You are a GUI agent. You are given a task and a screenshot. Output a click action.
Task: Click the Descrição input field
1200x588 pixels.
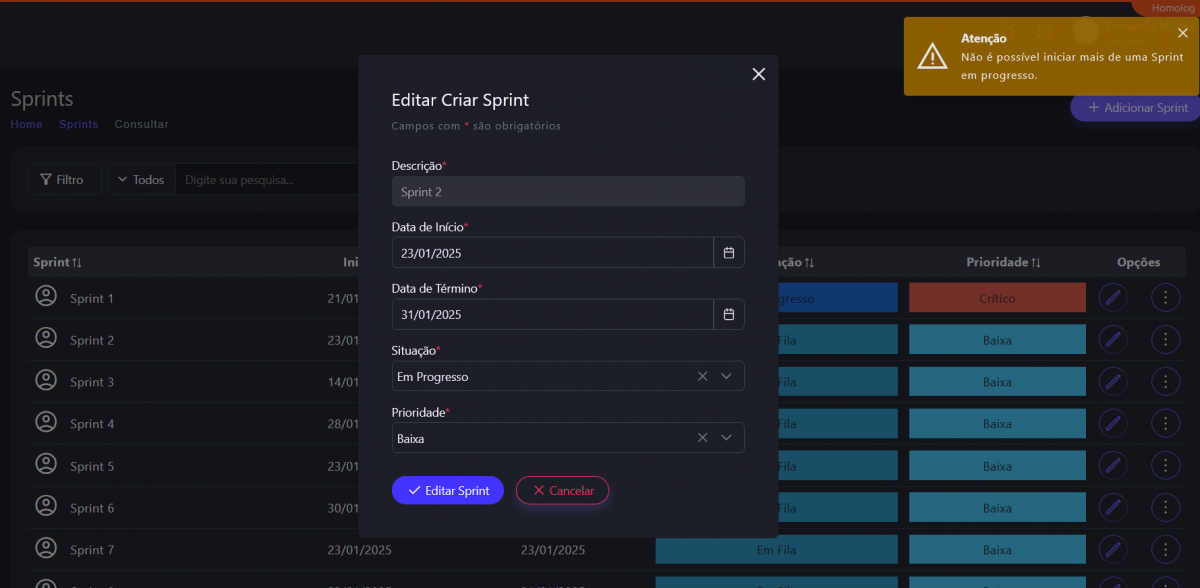pos(567,191)
